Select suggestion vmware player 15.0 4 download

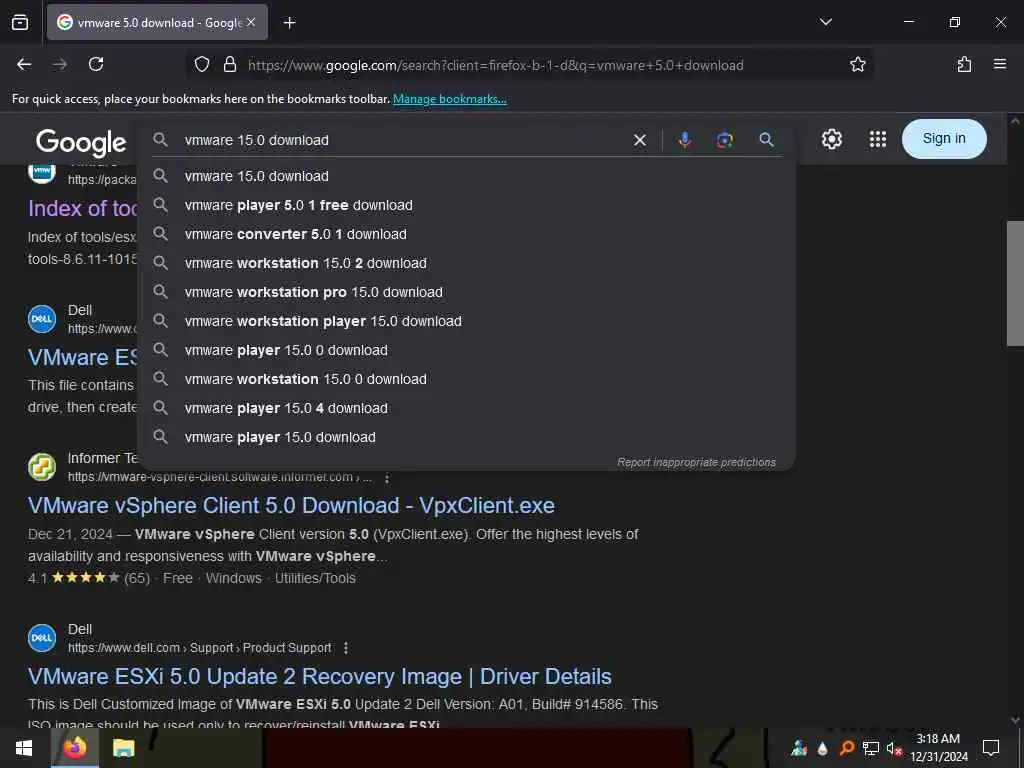[466, 408]
